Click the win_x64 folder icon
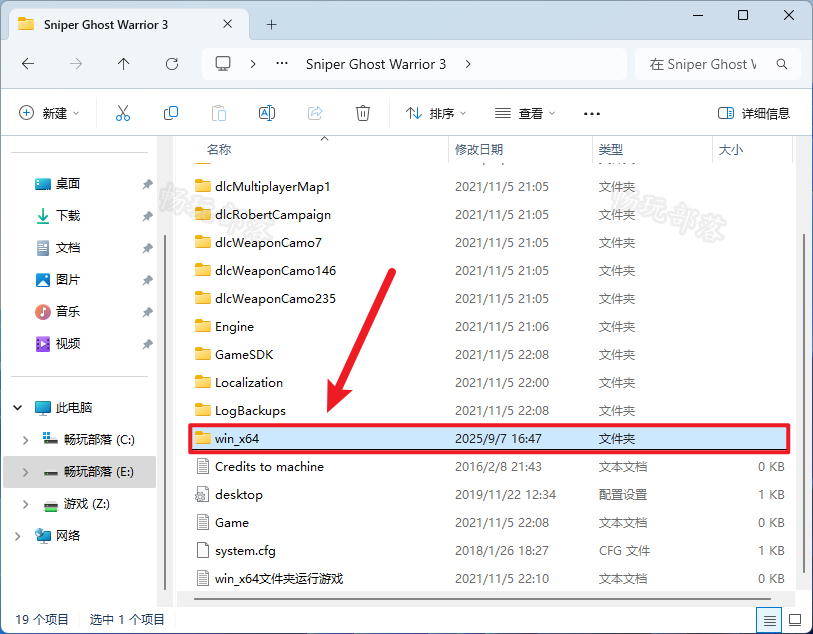The image size is (813, 634). (203, 438)
